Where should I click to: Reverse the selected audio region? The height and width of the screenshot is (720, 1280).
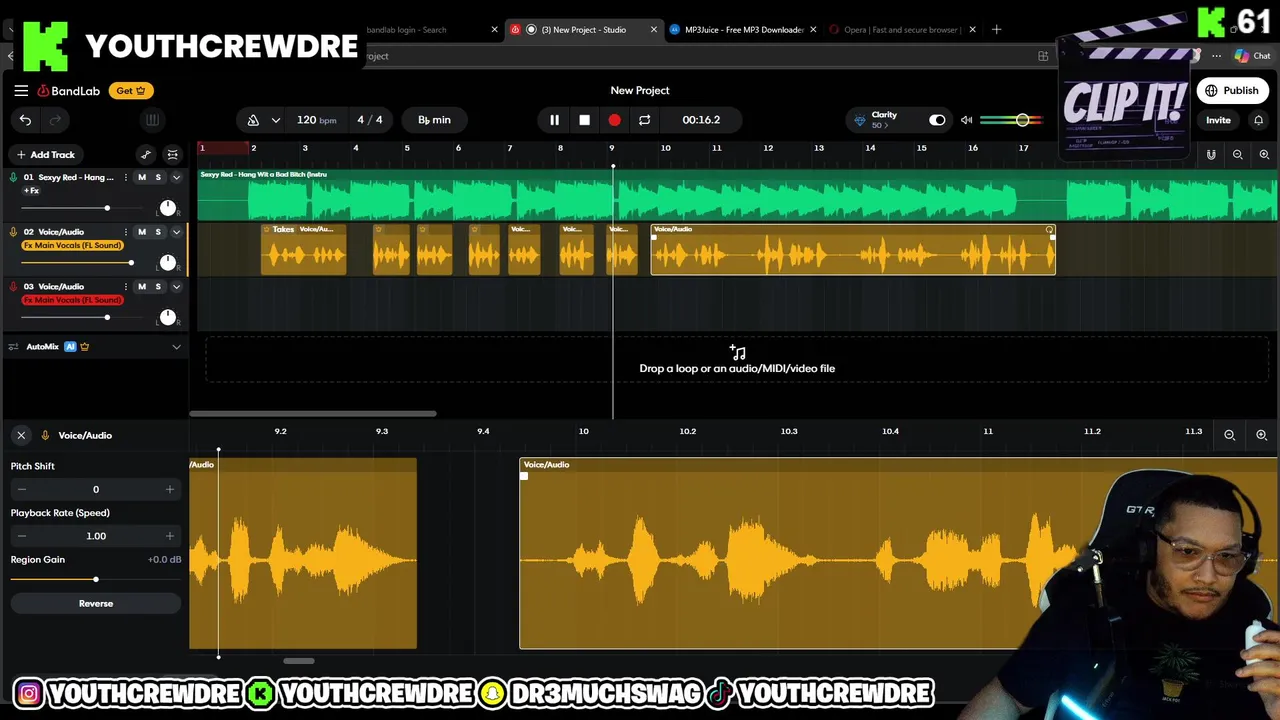96,604
